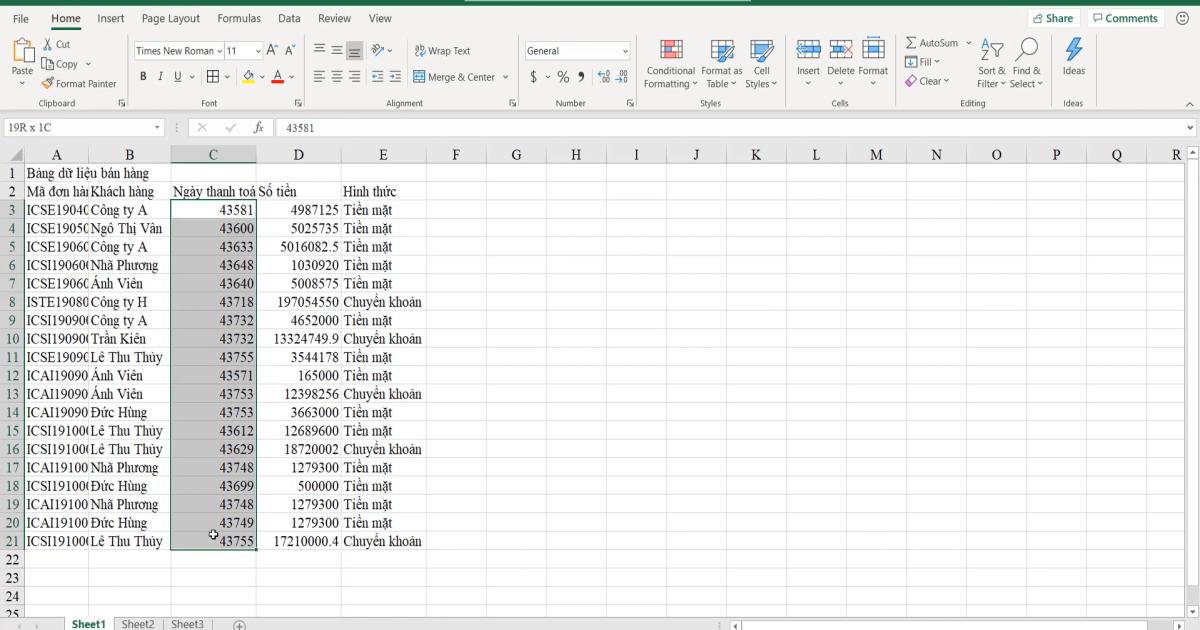Open the Sheet2 worksheet
Image resolution: width=1200 pixels, height=630 pixels.
(138, 623)
